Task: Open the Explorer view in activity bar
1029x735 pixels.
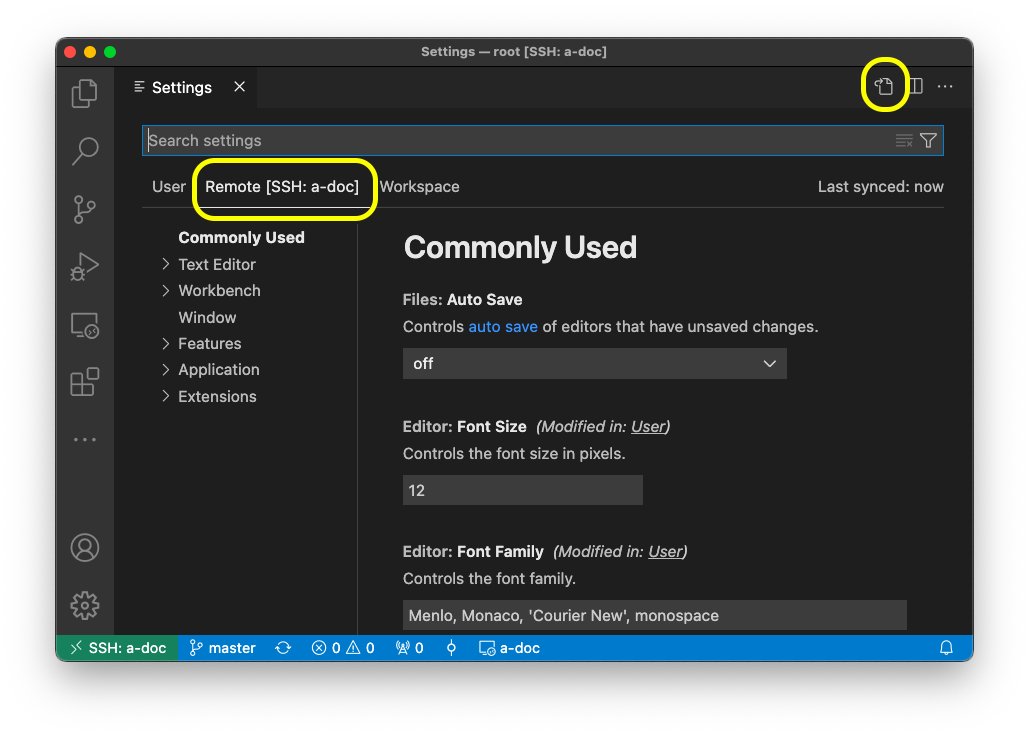Action: (85, 93)
